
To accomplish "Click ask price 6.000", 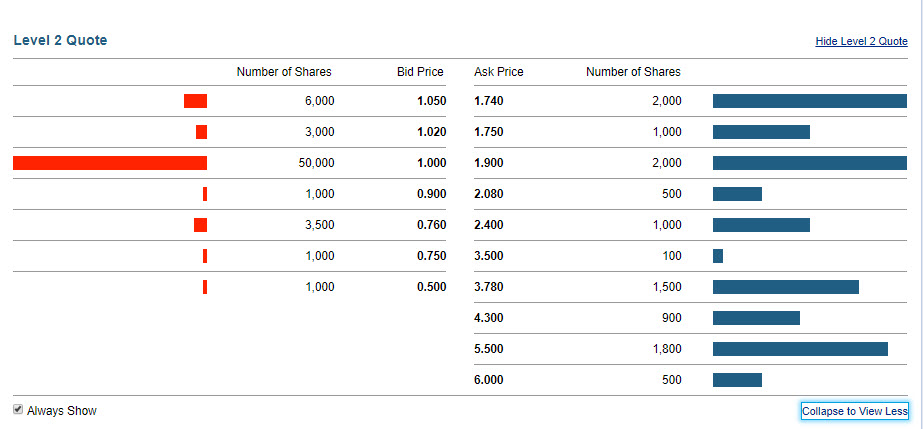I will [x=489, y=380].
